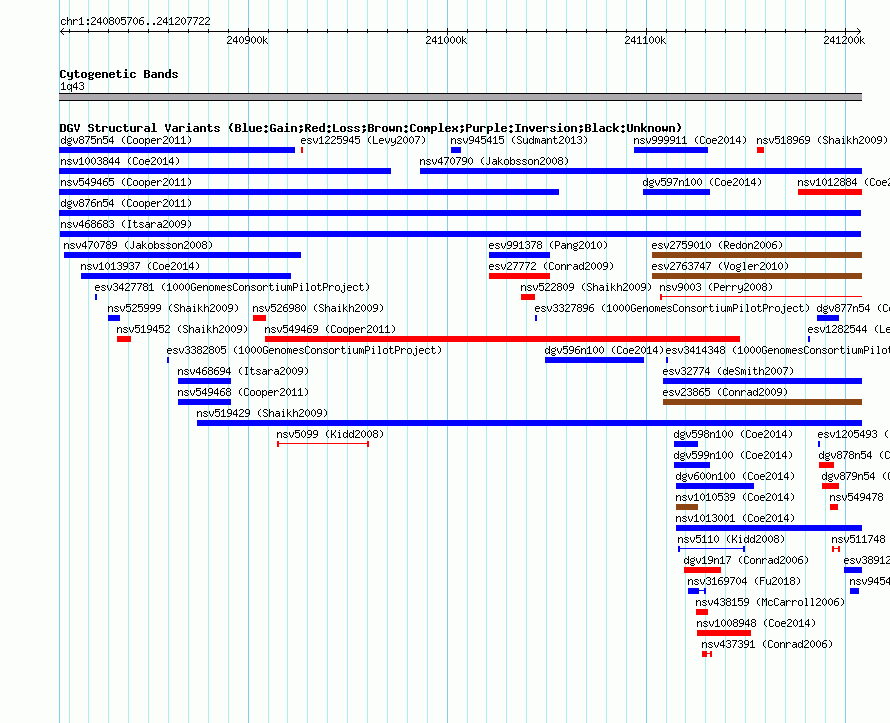The height and width of the screenshot is (723, 890).
Task: Select esv3382805 1000Genomes variant label
Action: [304, 350]
